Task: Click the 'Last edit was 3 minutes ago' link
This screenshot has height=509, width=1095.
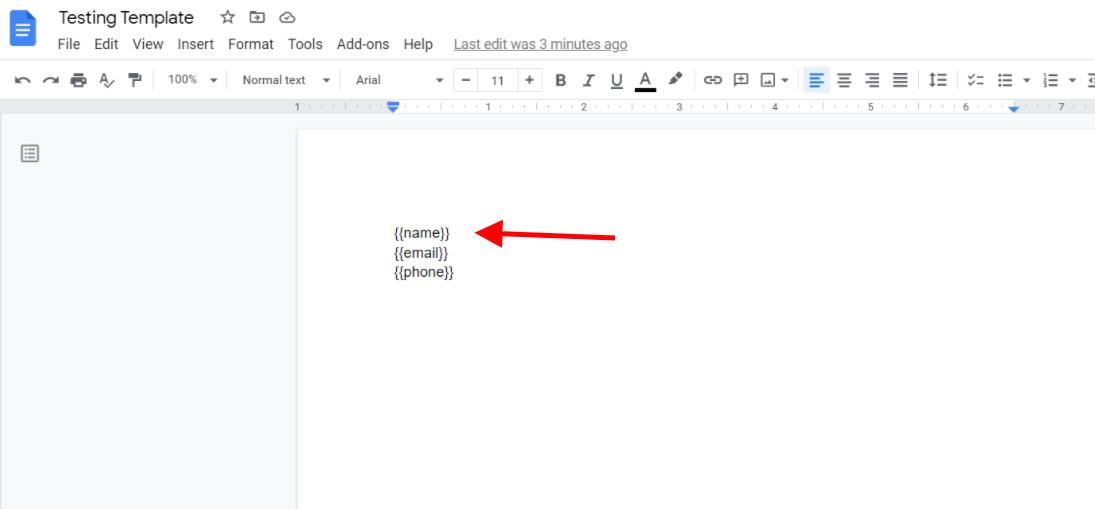Action: pyautogui.click(x=540, y=44)
